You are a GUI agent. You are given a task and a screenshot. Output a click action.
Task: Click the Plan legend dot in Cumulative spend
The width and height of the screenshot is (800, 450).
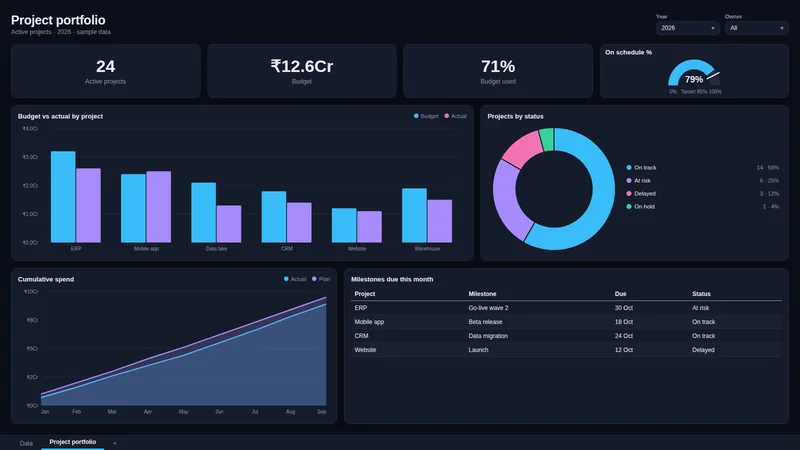click(314, 279)
